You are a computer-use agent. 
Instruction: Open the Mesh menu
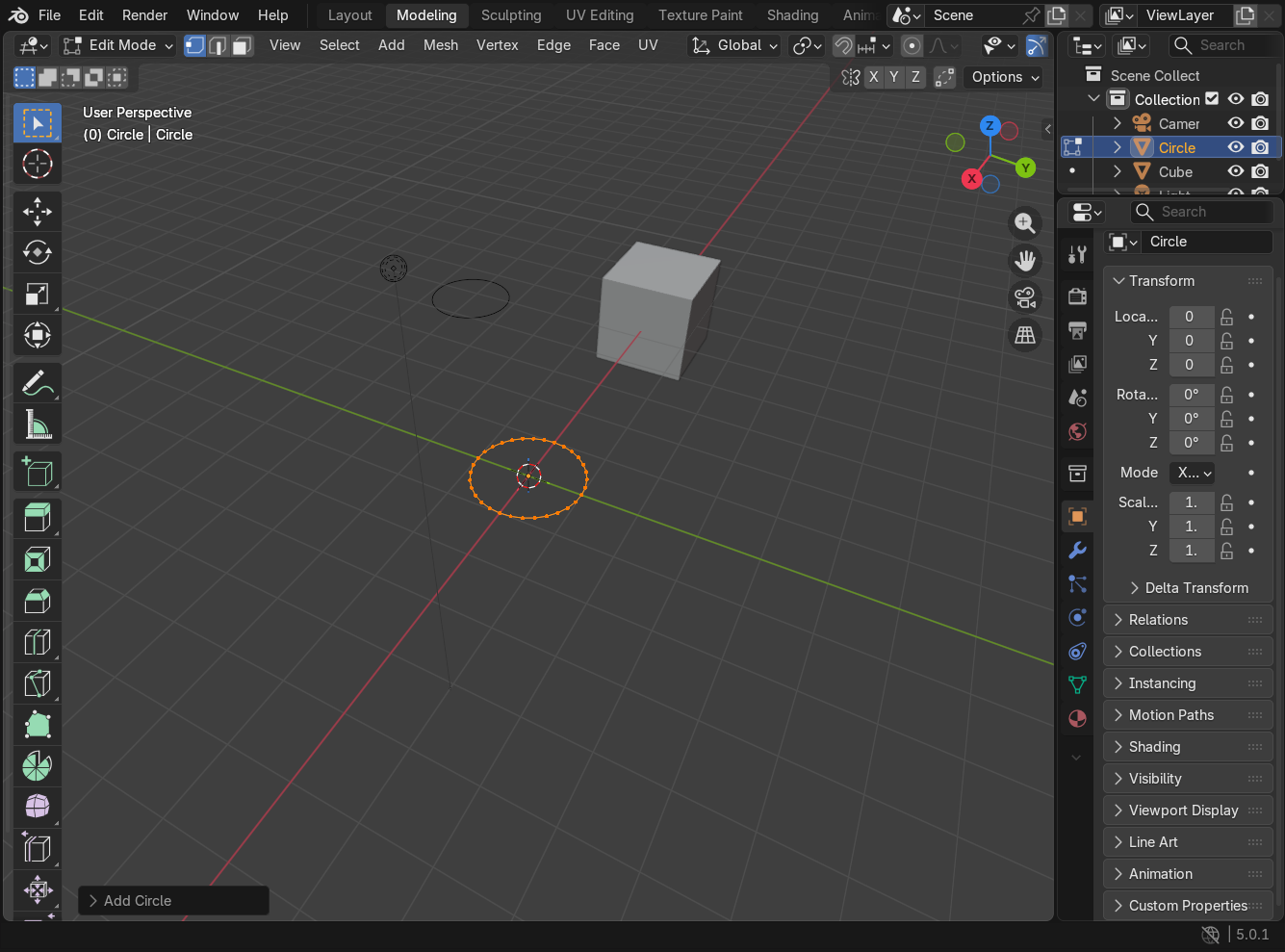[x=440, y=45]
